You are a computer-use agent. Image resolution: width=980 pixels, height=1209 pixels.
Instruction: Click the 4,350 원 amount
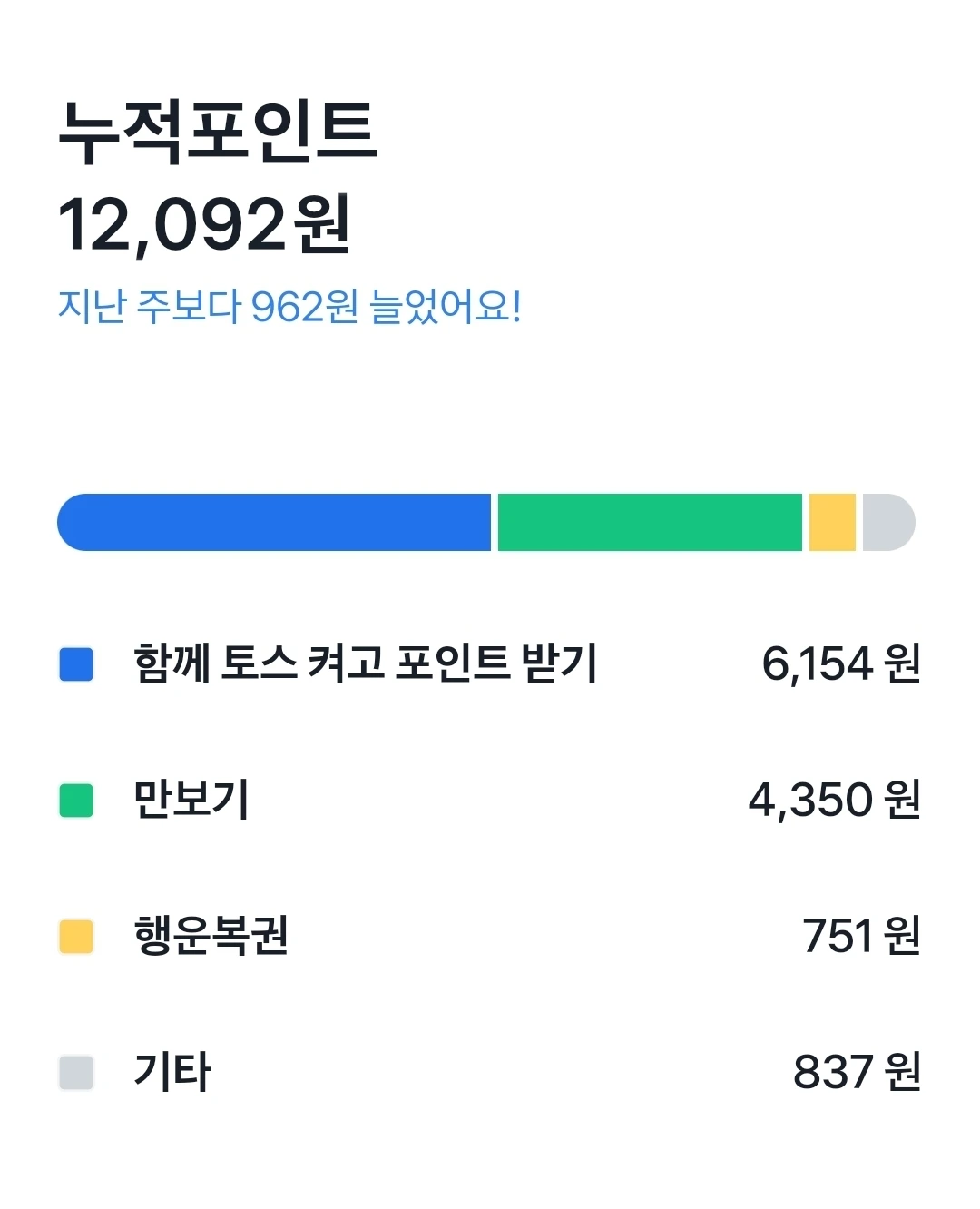click(x=834, y=800)
